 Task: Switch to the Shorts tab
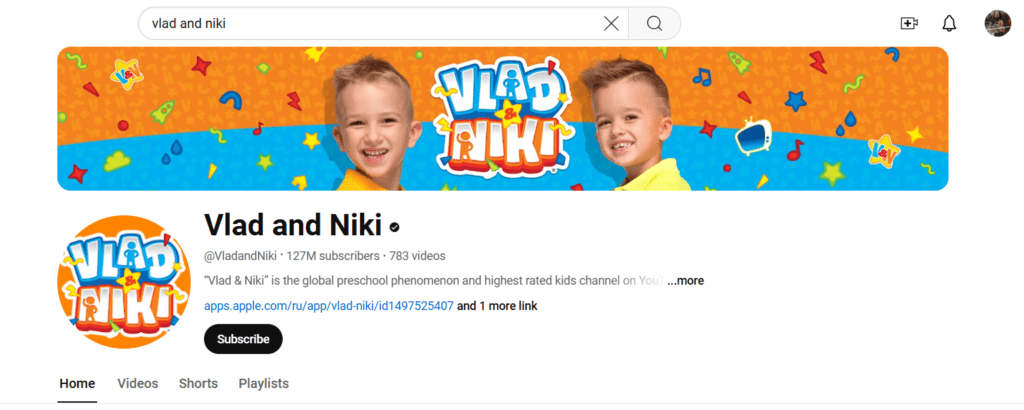click(x=199, y=383)
